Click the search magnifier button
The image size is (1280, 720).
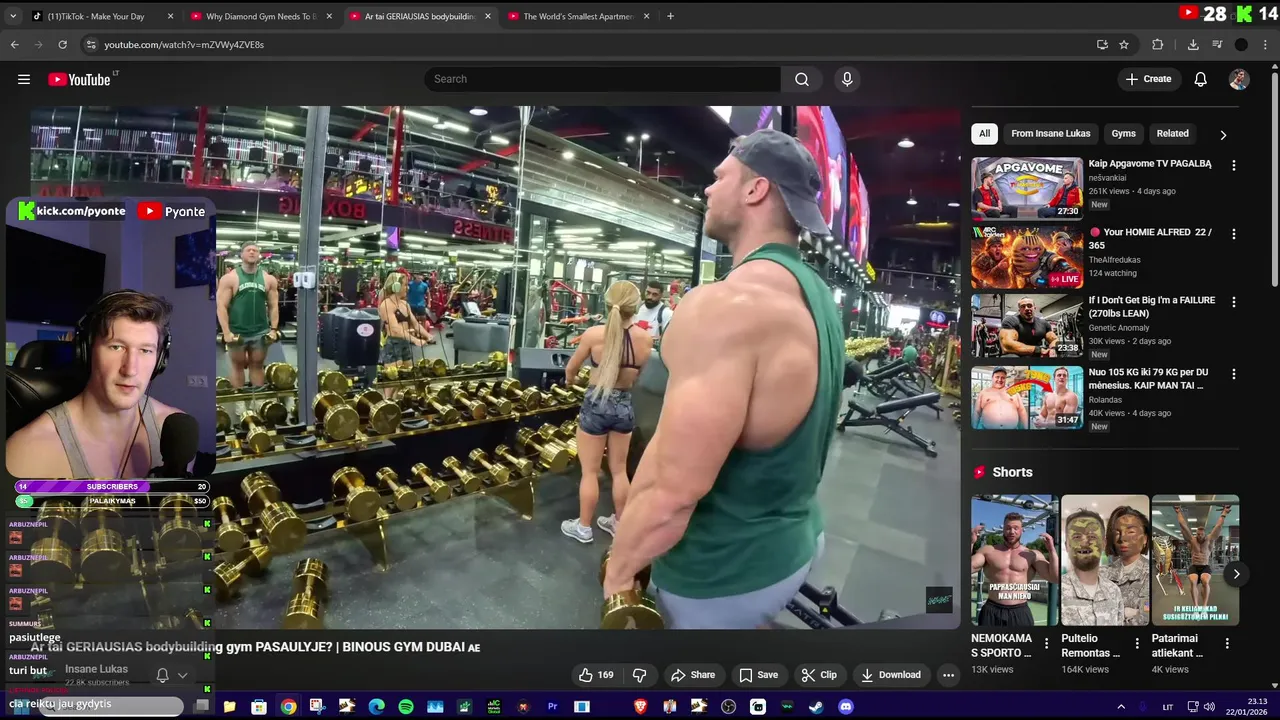(802, 79)
